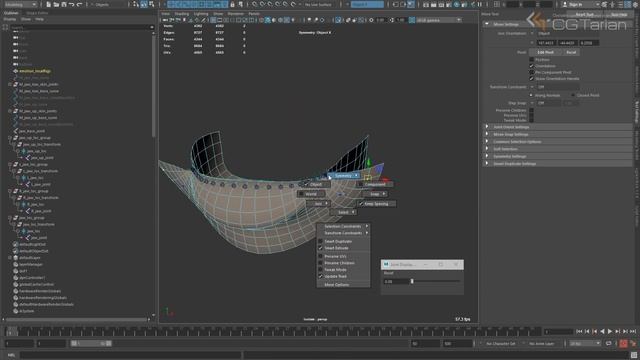This screenshot has height=360, width=640.
Task: Click the Tool Help button
Action: click(619, 15)
